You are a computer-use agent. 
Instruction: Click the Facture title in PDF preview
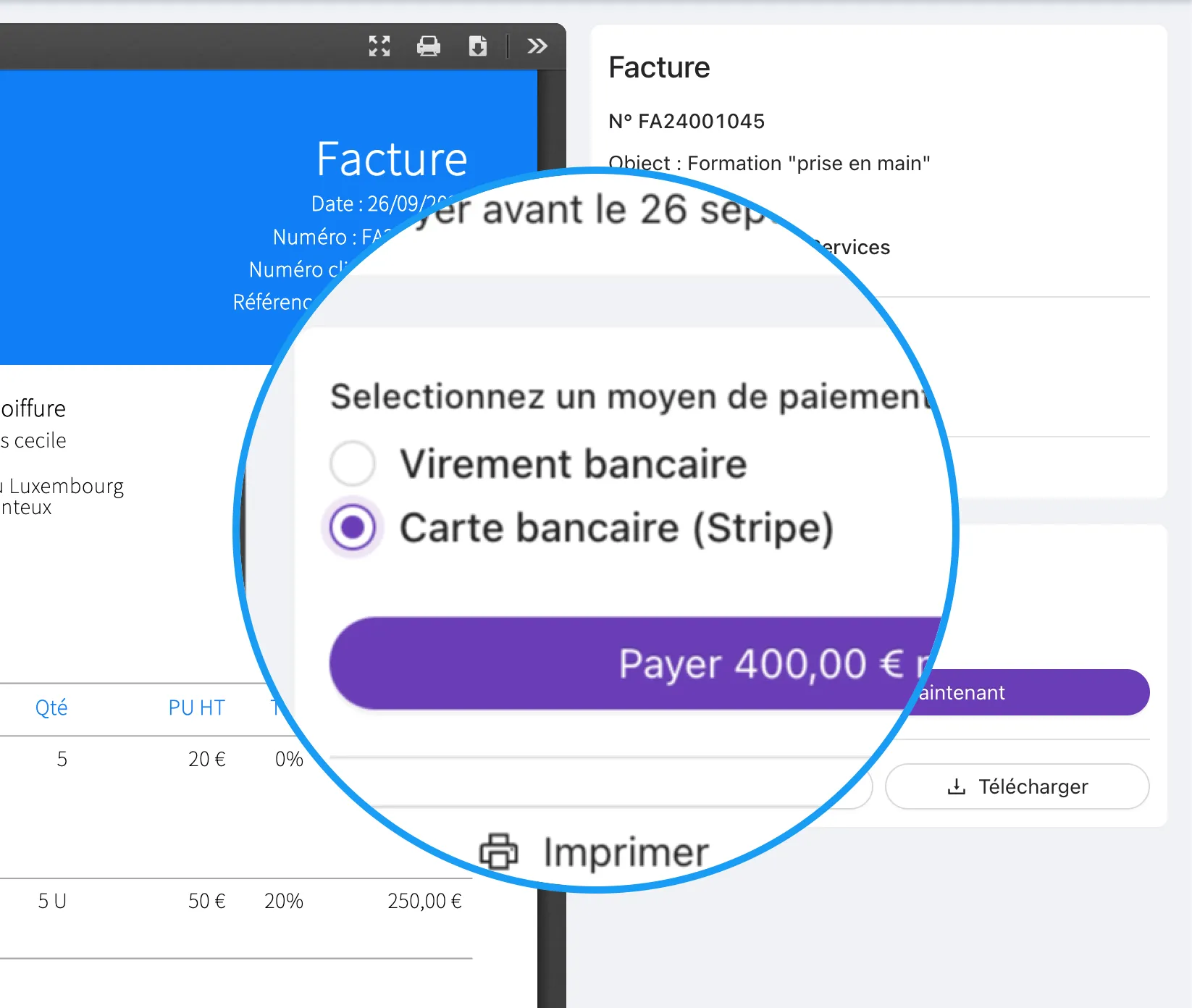392,159
